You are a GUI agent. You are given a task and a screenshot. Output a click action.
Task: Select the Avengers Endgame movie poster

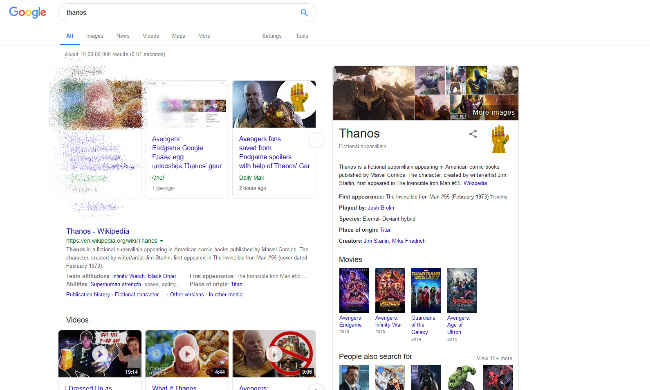coord(354,290)
